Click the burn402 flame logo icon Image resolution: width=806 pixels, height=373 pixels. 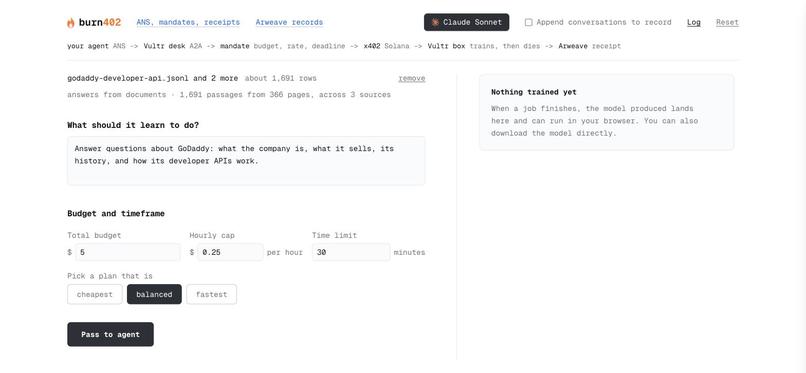(71, 23)
